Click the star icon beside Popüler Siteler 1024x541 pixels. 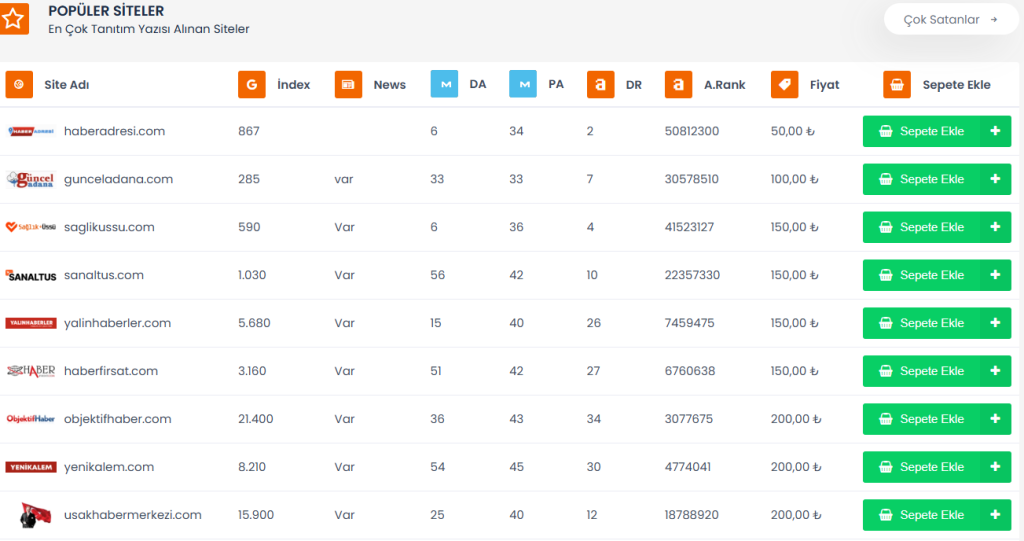13,19
